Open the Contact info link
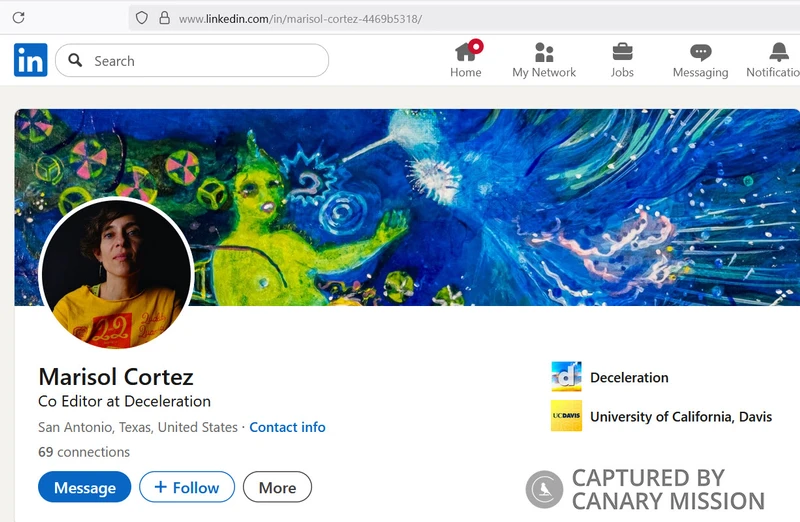Screen dimensions: 800x522 click(287, 427)
